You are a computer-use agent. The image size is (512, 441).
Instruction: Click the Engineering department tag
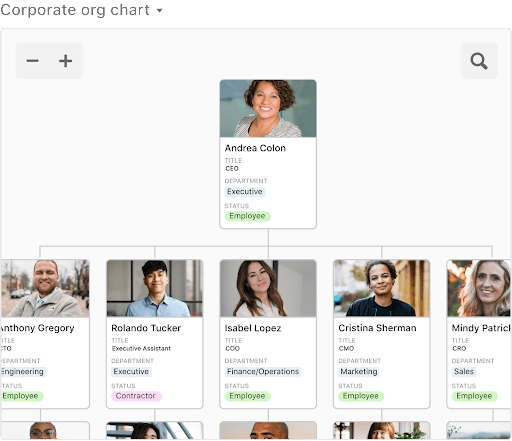23,372
